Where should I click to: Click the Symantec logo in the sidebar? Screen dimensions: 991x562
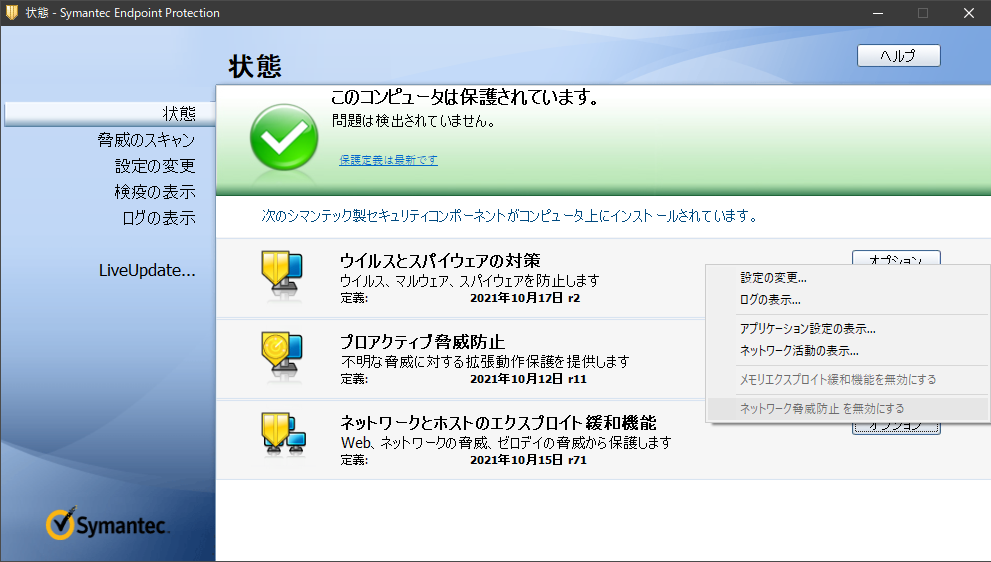click(x=108, y=524)
